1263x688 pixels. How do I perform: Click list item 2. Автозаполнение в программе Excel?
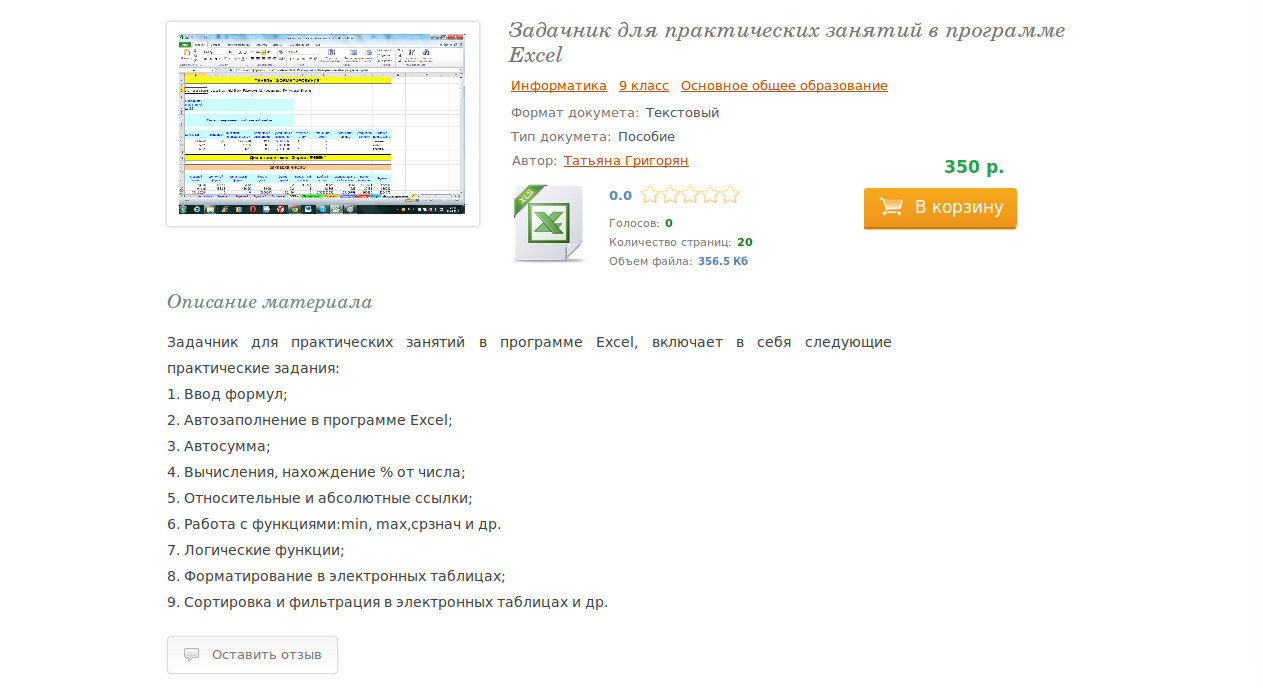pyautogui.click(x=310, y=420)
